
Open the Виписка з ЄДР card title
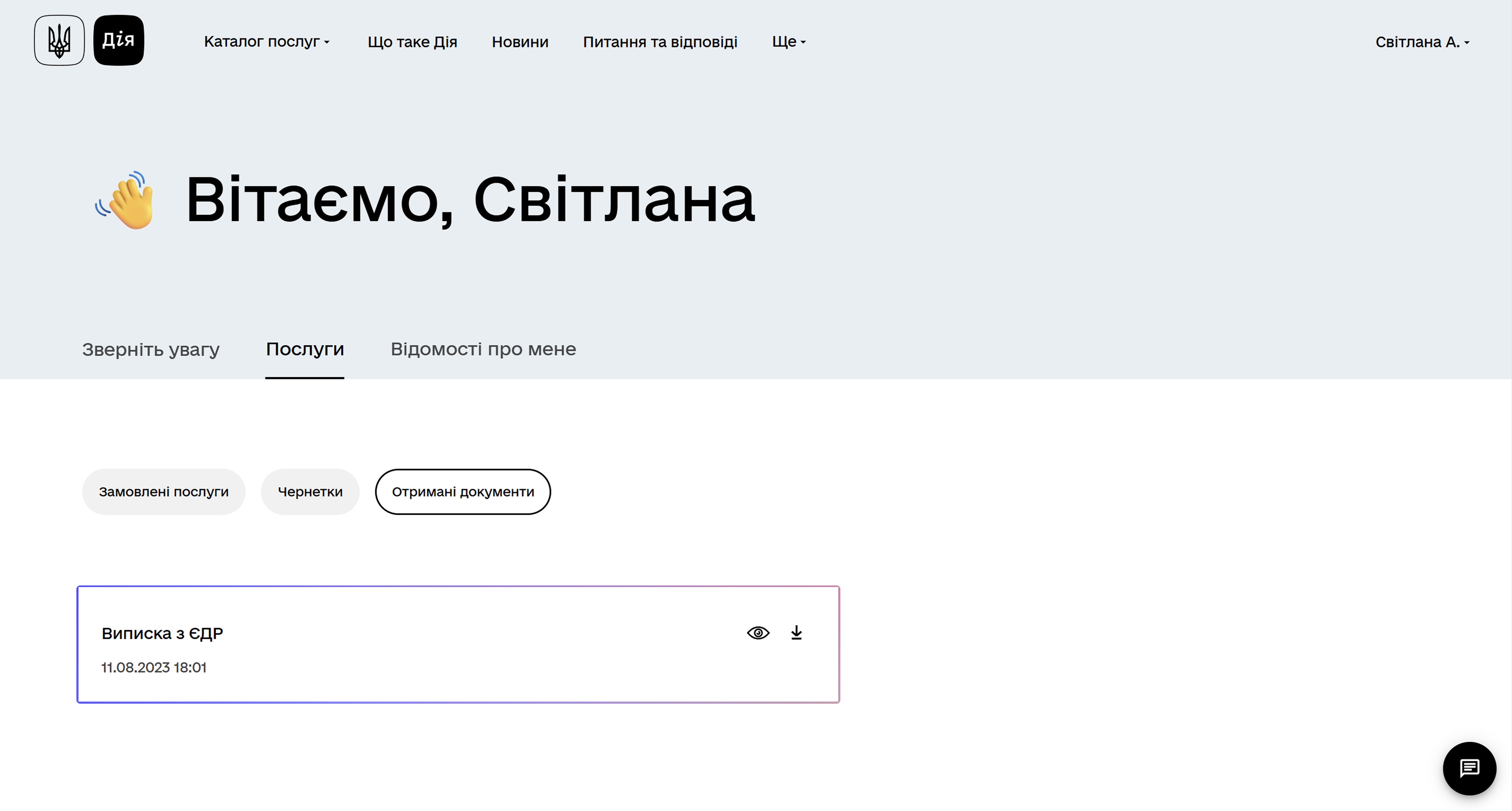(162, 633)
